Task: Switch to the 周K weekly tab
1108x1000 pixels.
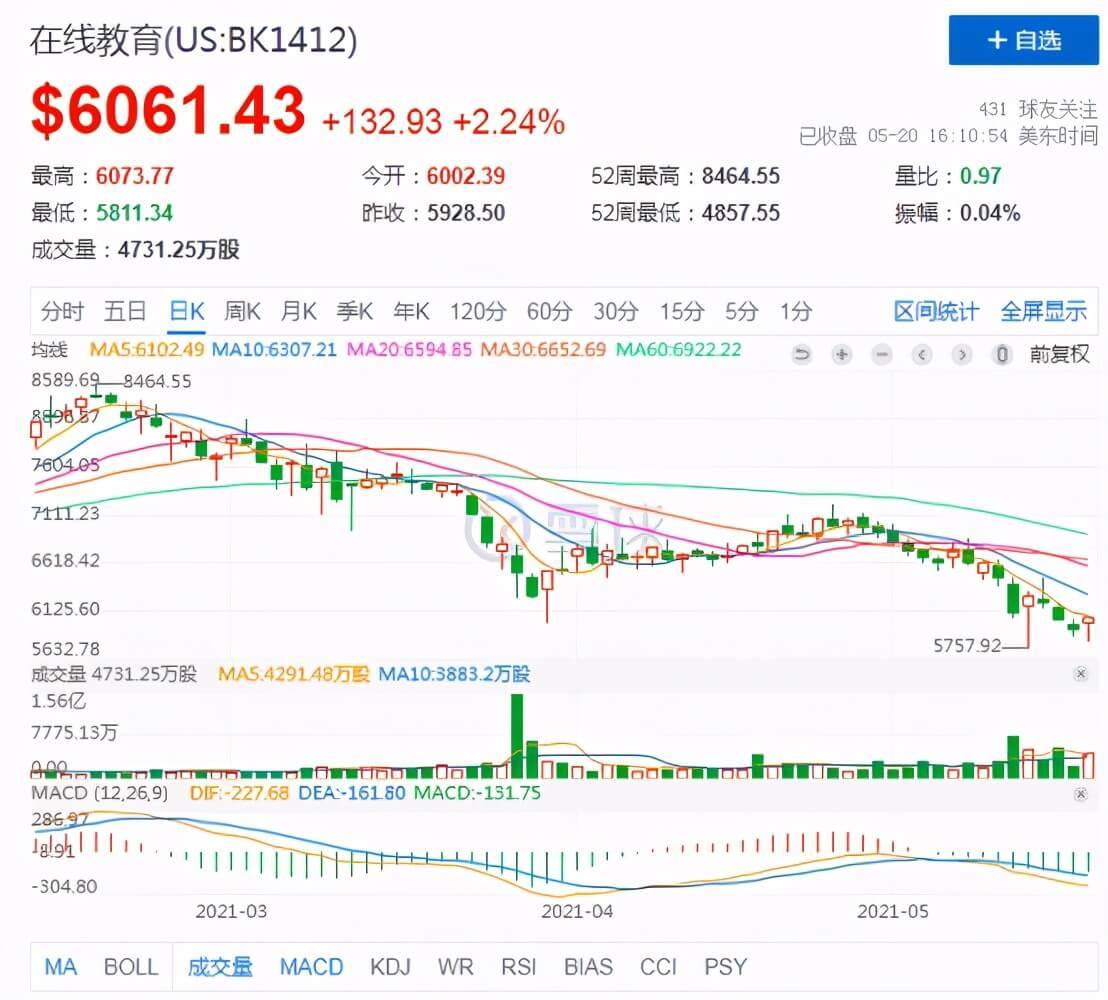Action: pyautogui.click(x=242, y=311)
